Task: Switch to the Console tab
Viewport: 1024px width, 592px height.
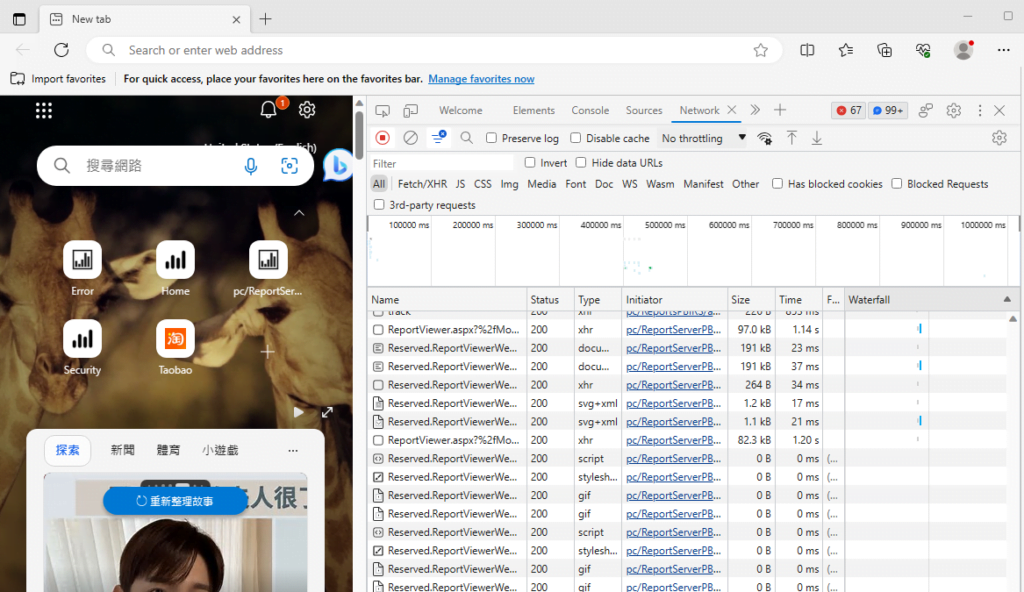Action: [590, 110]
